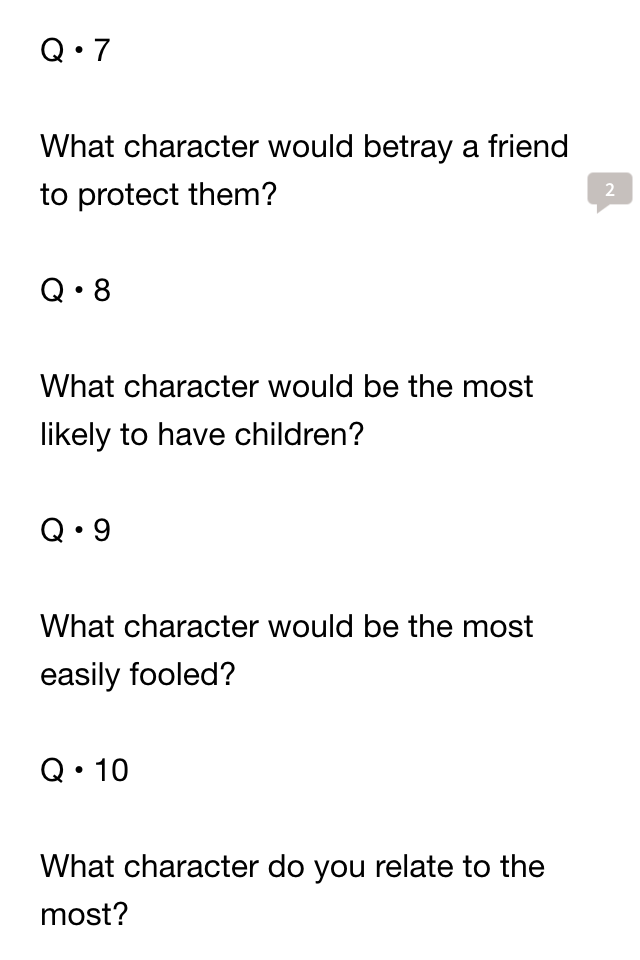This screenshot has height=960, width=640.
Task: Click the final word "most?" of question 10
Action: coord(84,915)
